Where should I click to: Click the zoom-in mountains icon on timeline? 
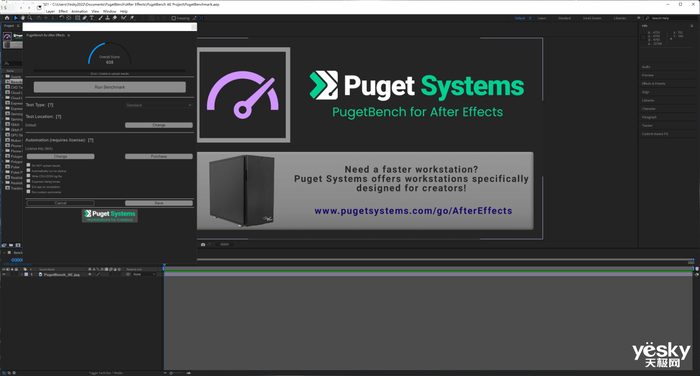tap(188, 373)
